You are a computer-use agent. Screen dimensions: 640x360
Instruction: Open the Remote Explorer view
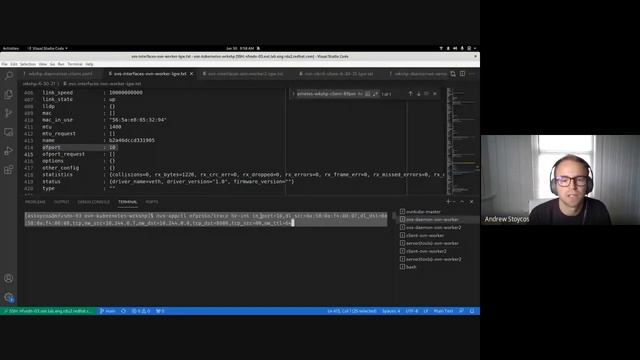point(9,132)
